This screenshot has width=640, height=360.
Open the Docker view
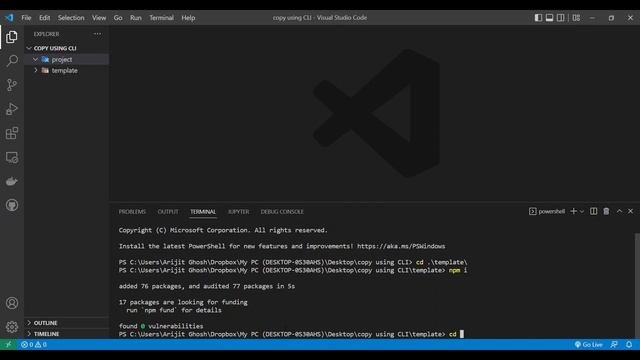pyautogui.click(x=12, y=181)
